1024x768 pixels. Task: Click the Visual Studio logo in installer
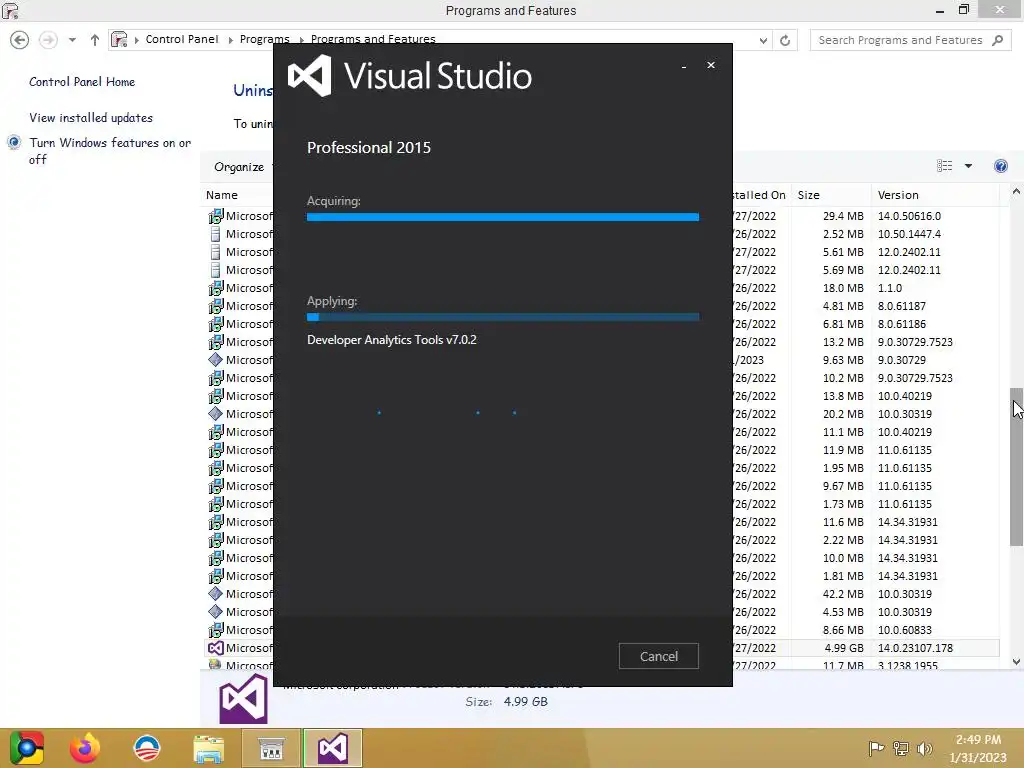[x=310, y=76]
